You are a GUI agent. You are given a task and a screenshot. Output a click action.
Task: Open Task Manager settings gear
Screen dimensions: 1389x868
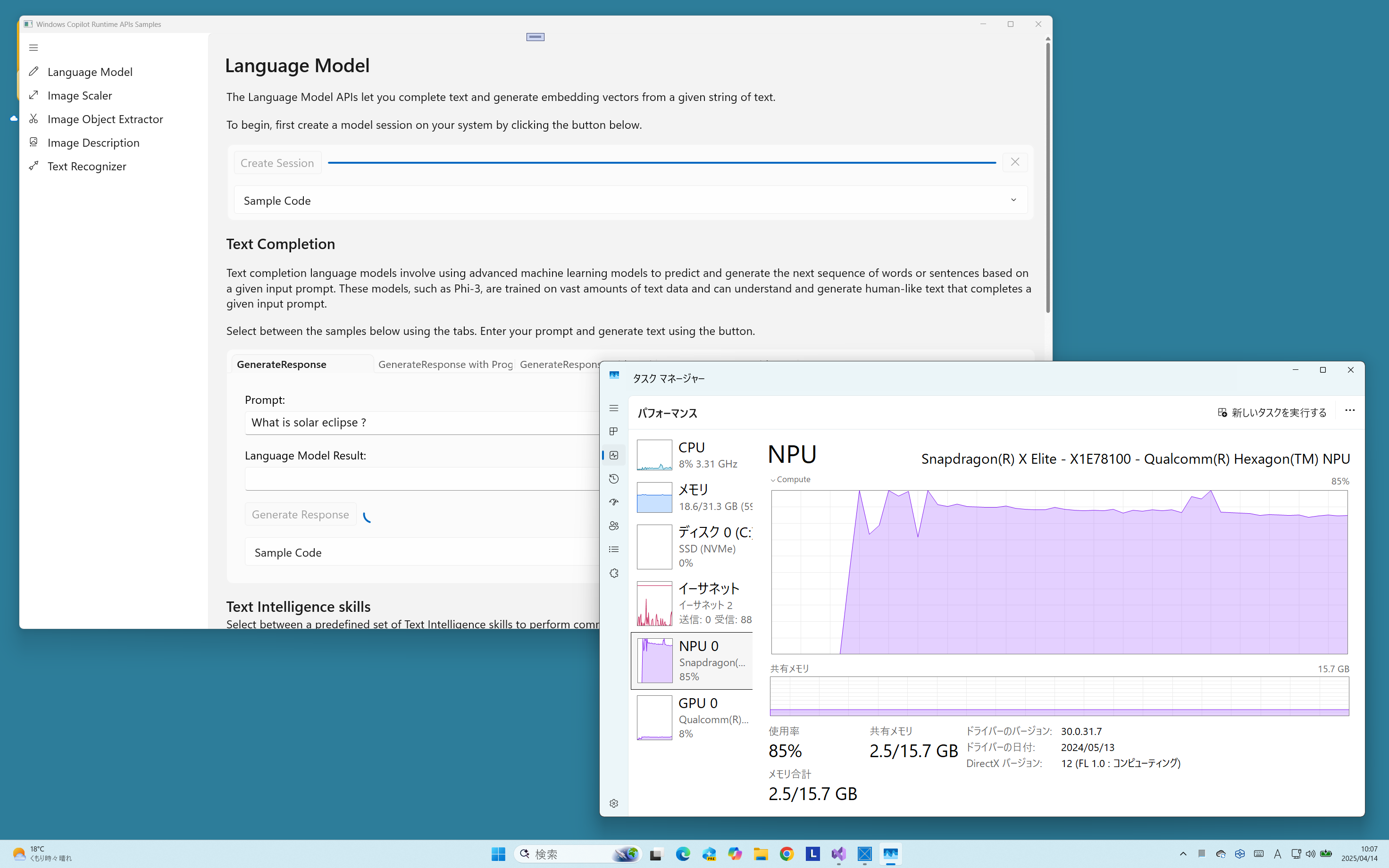613,803
